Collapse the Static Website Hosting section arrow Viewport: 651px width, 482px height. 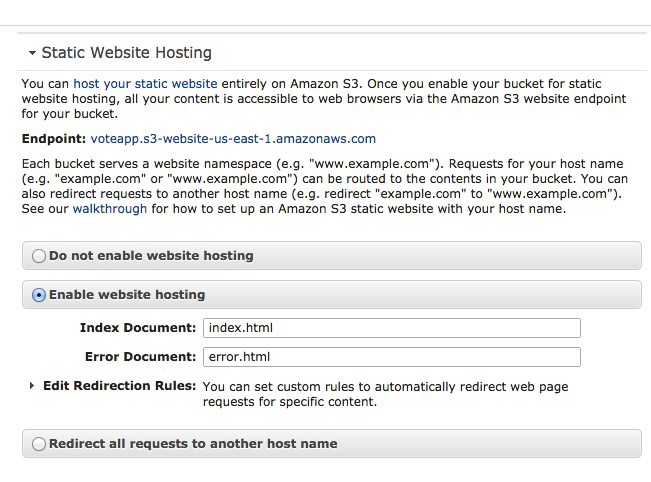tap(32, 53)
